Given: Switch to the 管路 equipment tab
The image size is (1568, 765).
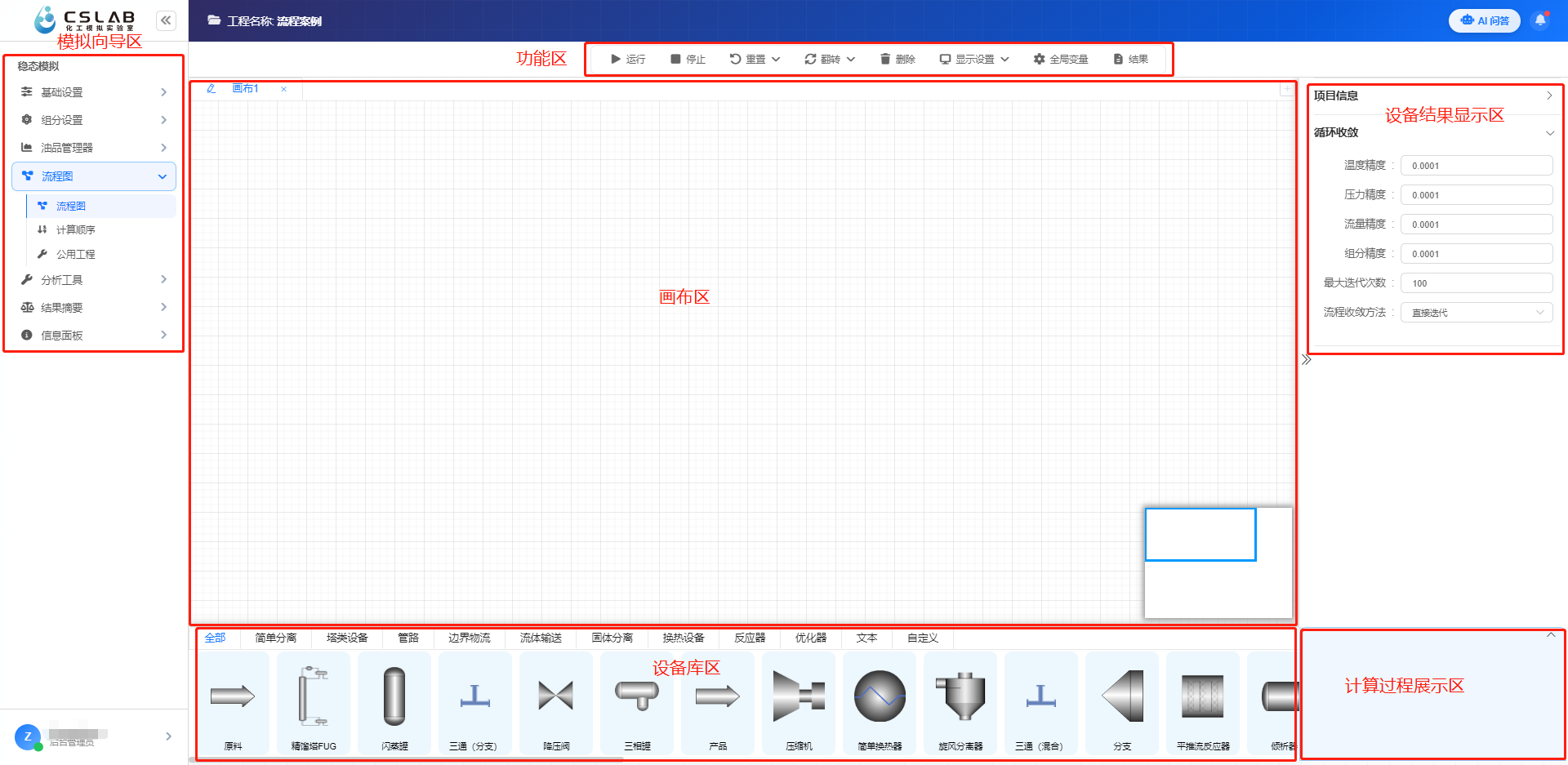Looking at the screenshot, I should click(408, 638).
